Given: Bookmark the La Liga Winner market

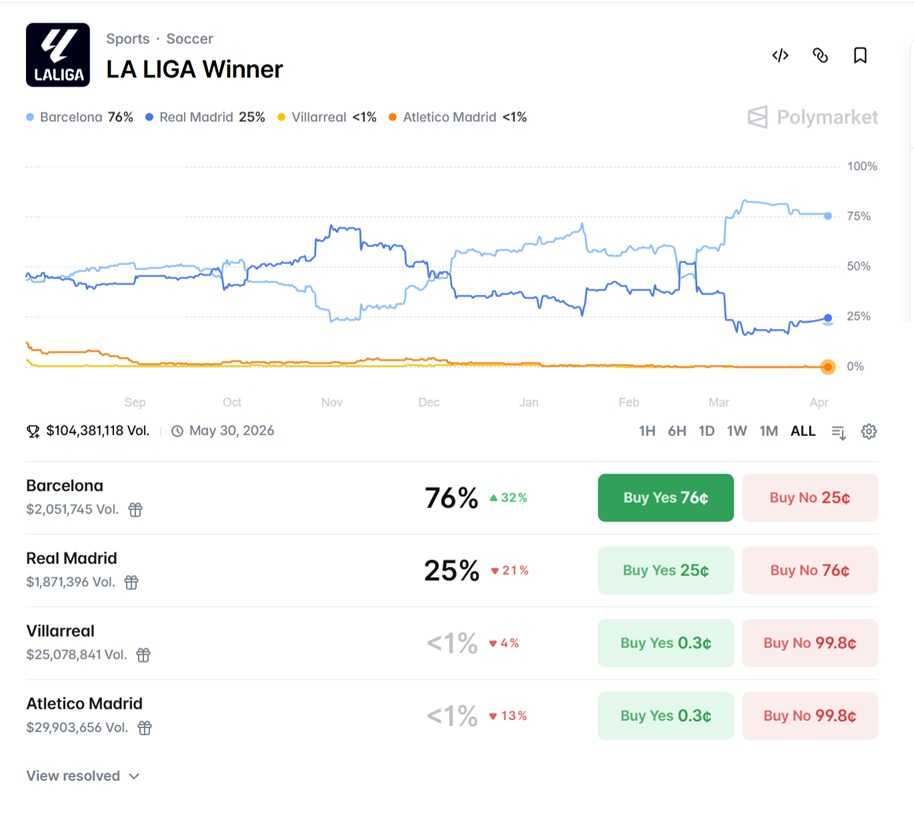Looking at the screenshot, I should (x=860, y=56).
